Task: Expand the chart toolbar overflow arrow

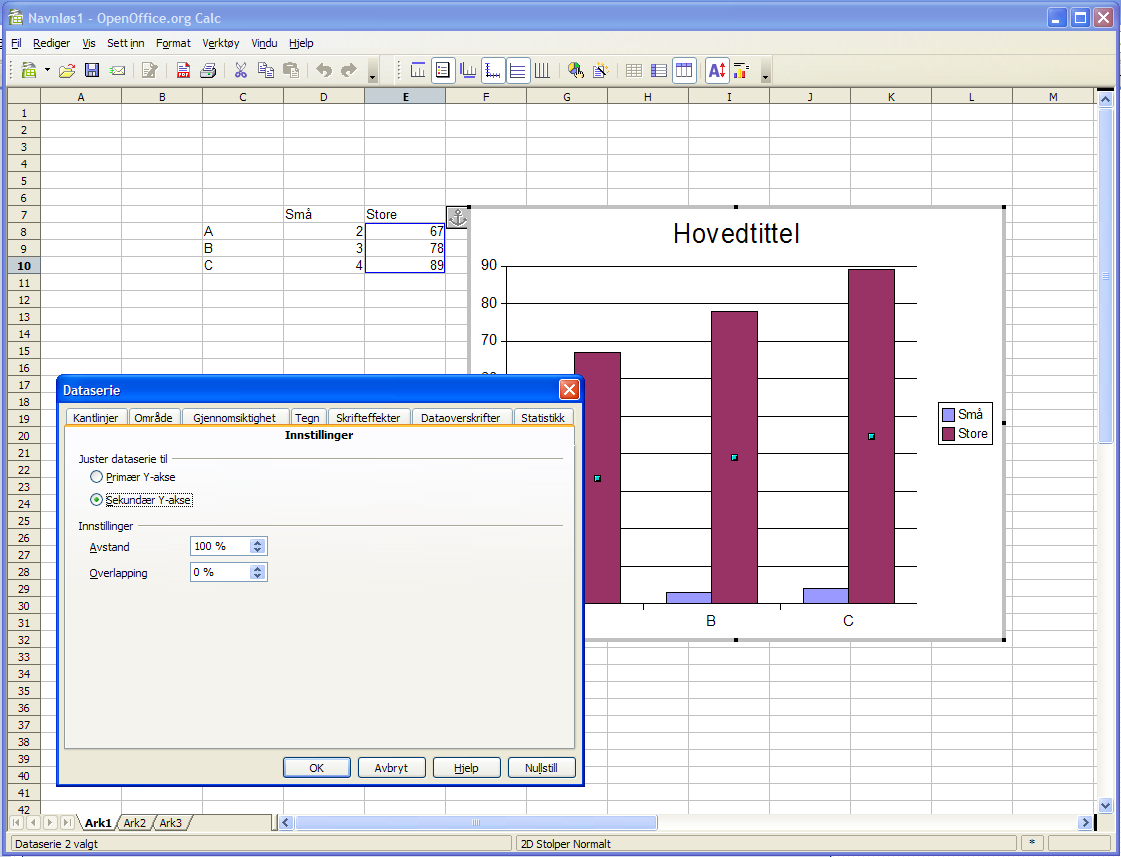Action: coord(766,74)
